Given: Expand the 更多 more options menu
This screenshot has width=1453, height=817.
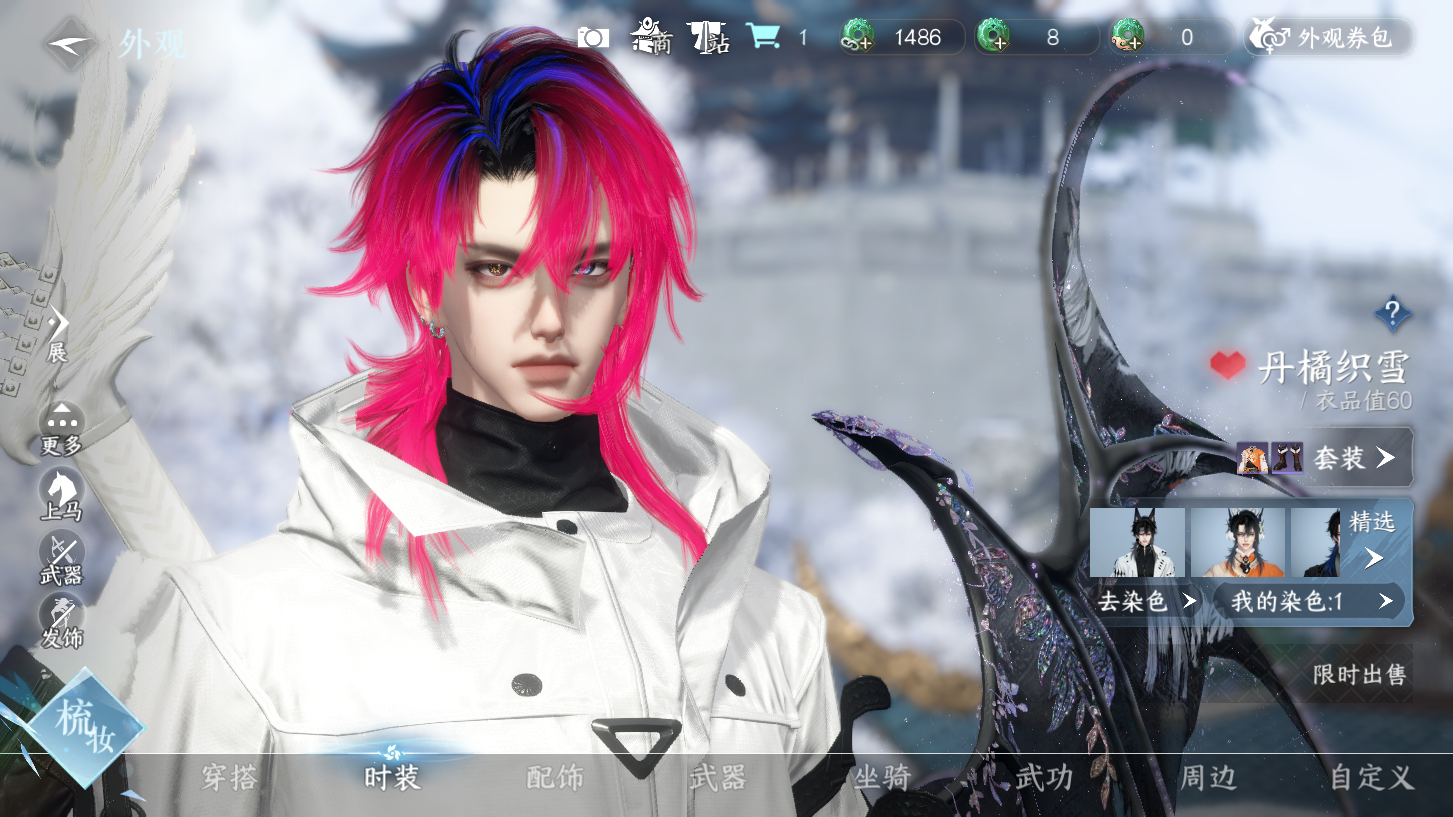Looking at the screenshot, I should click(61, 430).
